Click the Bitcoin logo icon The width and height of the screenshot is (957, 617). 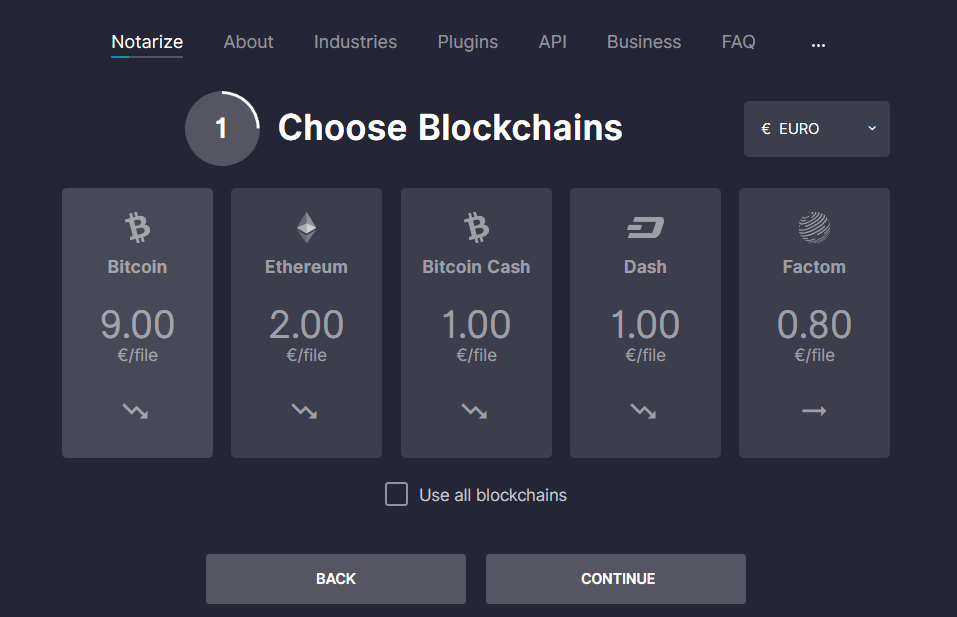point(137,228)
